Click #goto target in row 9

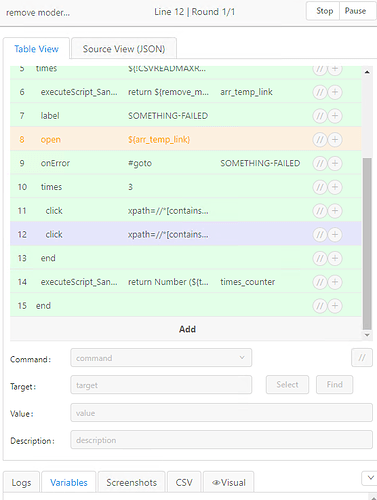tap(140, 163)
